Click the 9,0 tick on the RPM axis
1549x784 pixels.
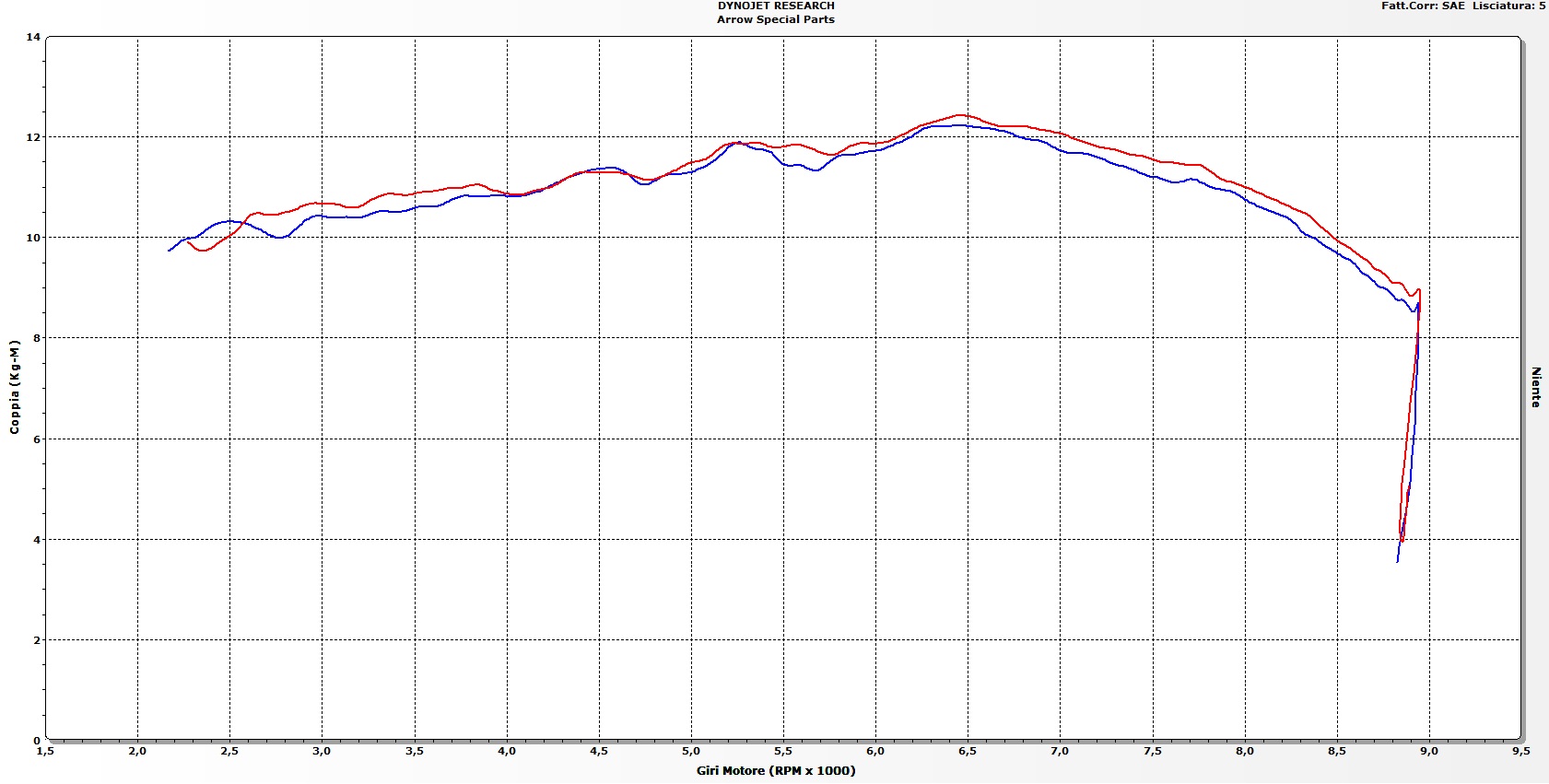(x=1428, y=751)
